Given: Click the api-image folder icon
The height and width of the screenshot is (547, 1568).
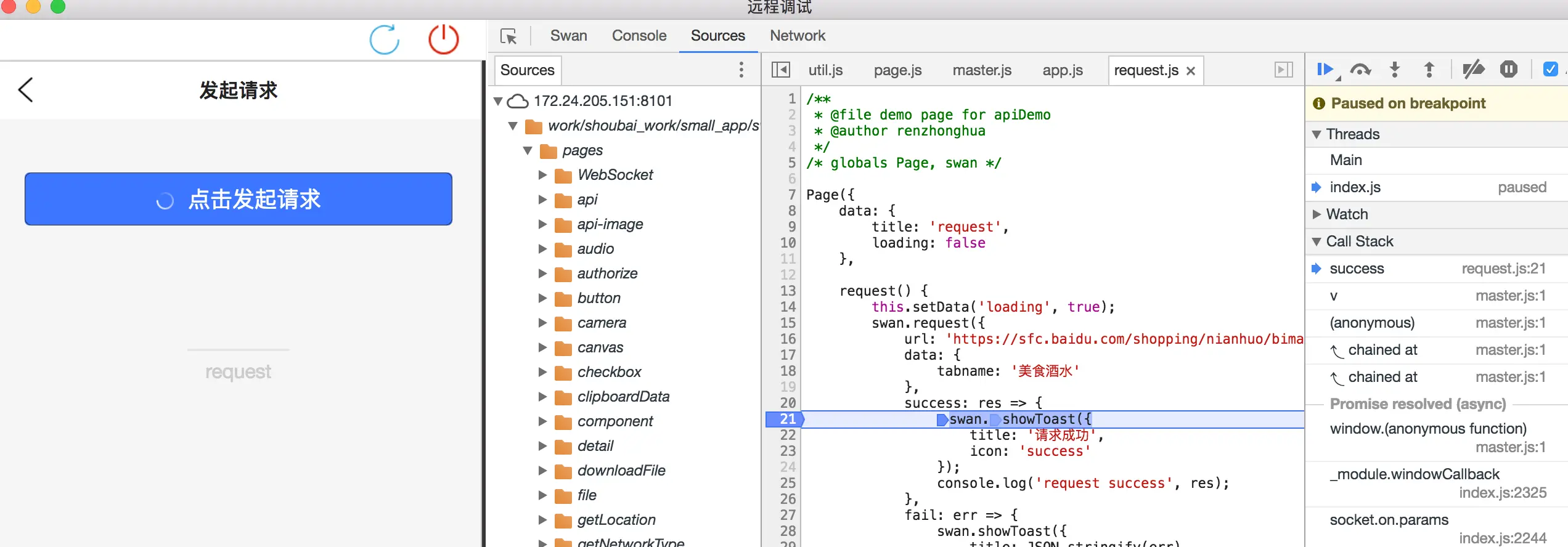Looking at the screenshot, I should pyautogui.click(x=563, y=225).
